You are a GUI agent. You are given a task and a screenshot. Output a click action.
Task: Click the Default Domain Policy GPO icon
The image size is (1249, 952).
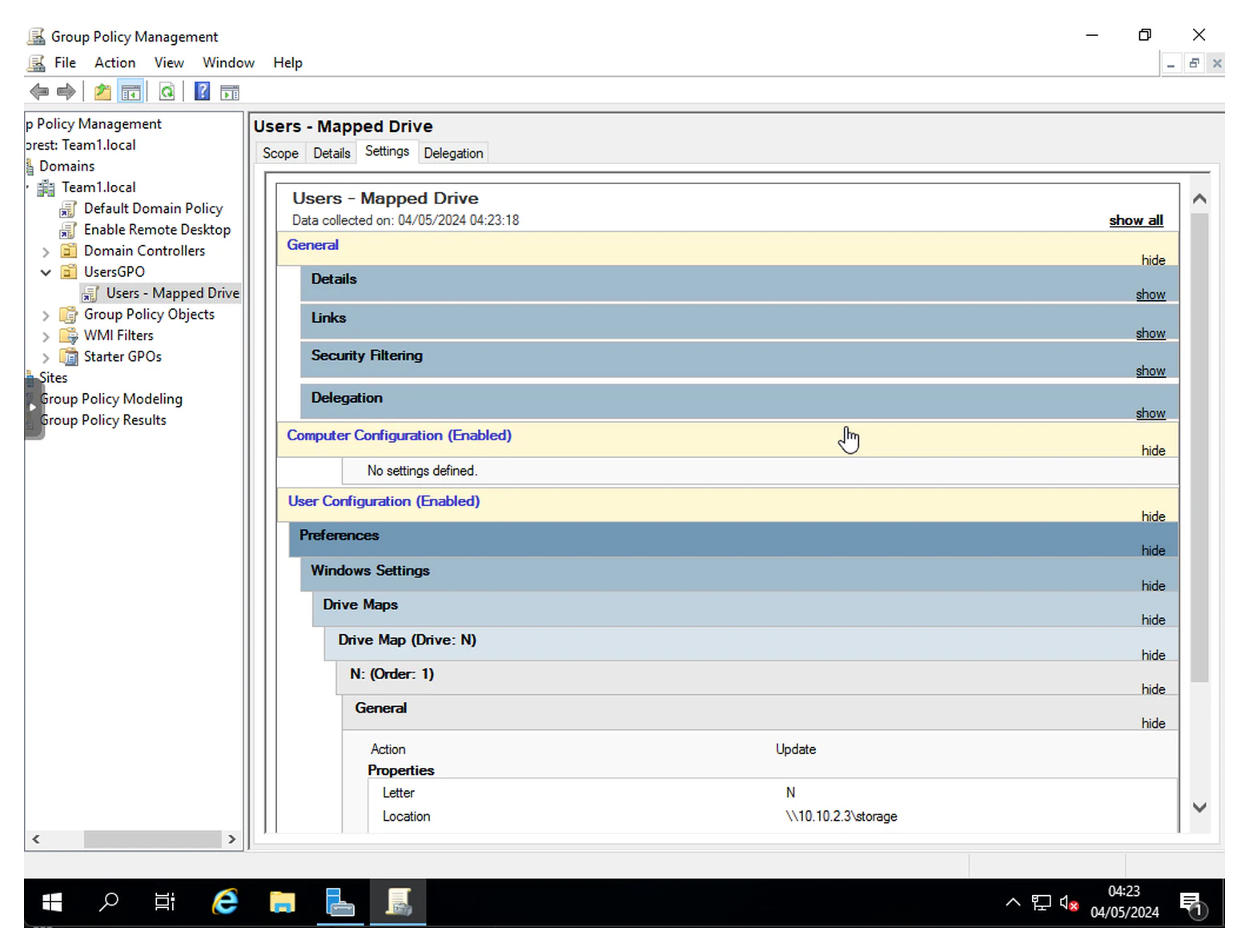69,209
